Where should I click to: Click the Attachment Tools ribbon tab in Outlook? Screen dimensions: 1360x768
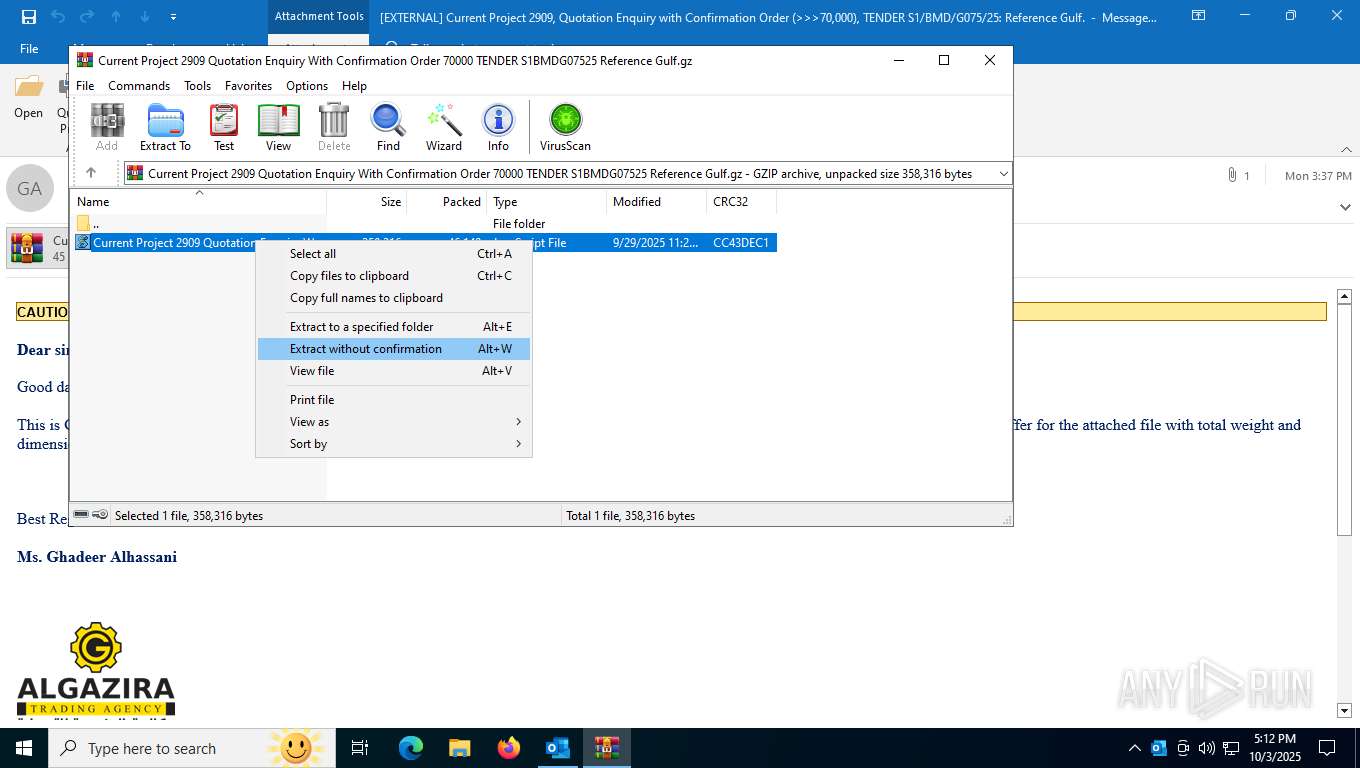tap(319, 16)
